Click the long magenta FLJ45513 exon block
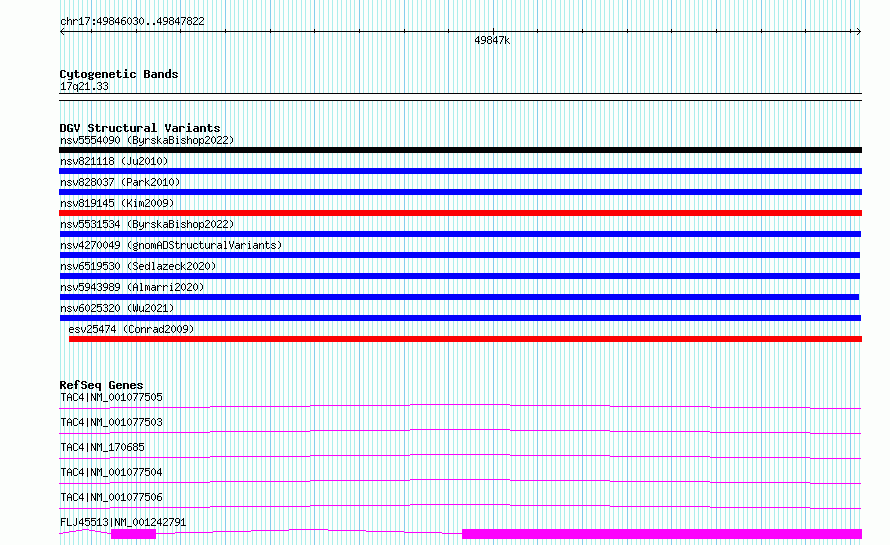 662,534
